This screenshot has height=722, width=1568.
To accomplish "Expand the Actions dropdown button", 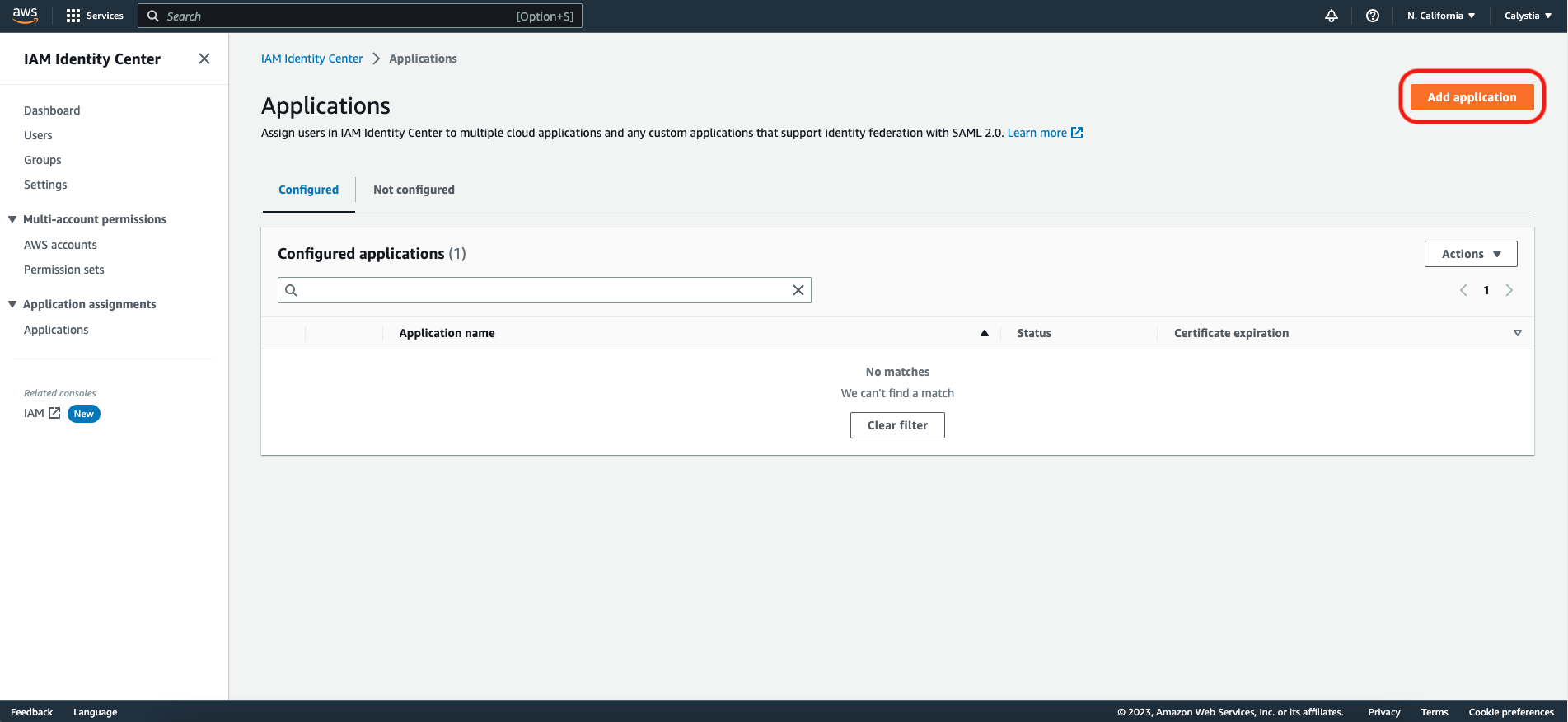I will (1470, 254).
